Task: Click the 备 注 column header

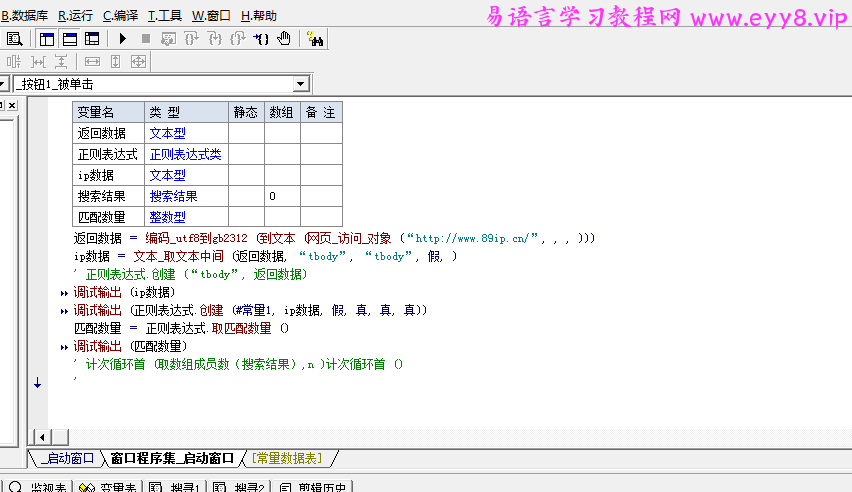Action: [321, 112]
